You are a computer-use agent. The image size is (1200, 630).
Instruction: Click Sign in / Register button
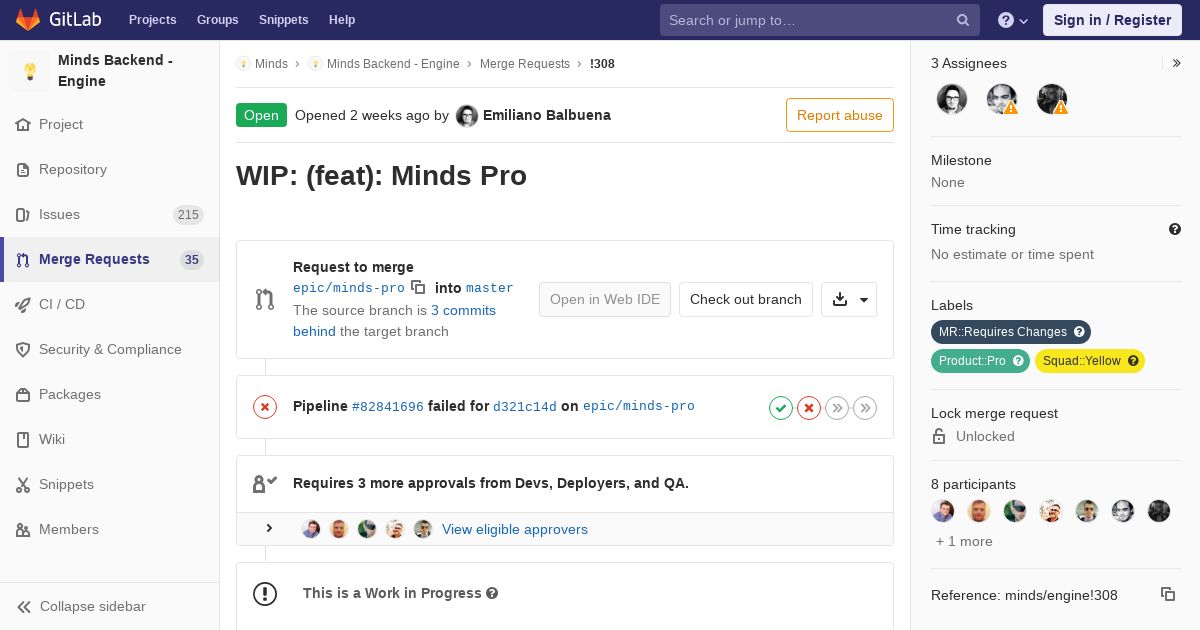tap(1112, 20)
